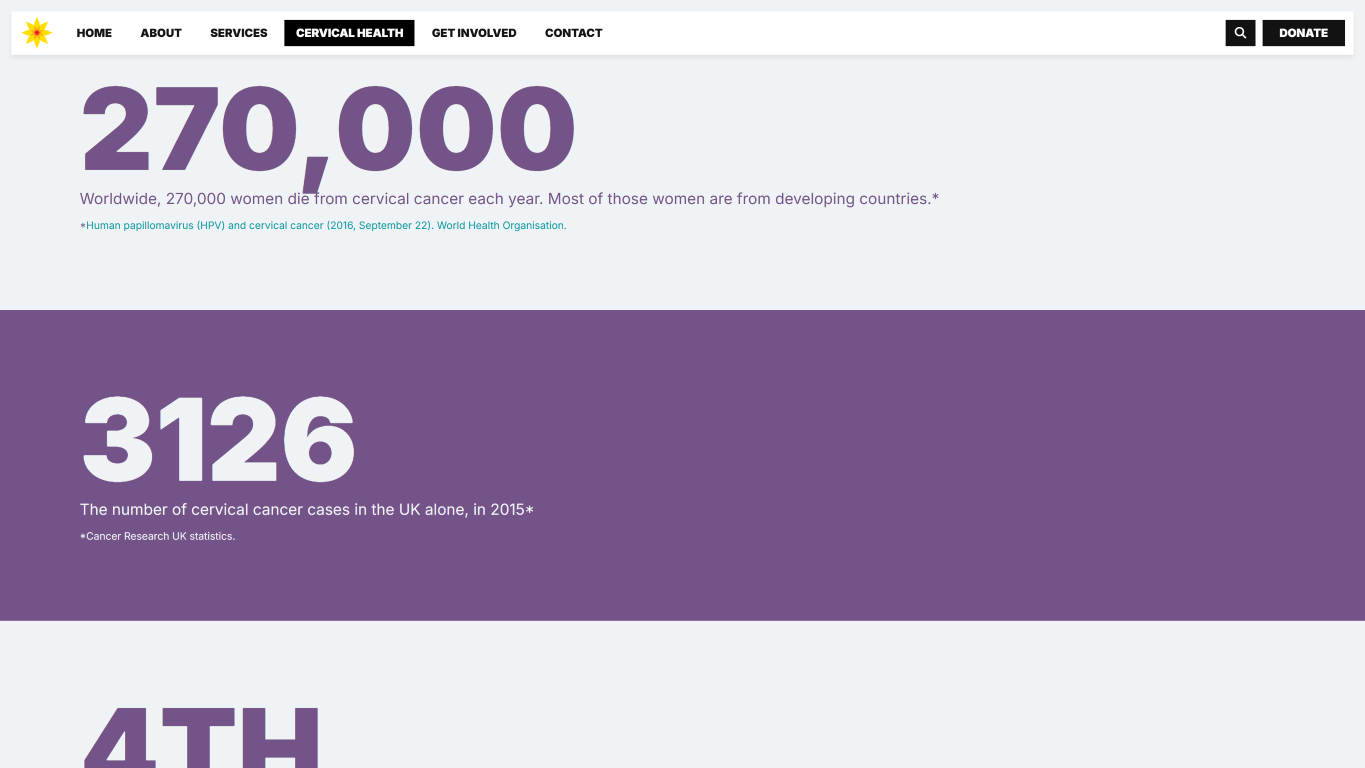Viewport: 1365px width, 768px height.
Task: Click the asterisk before 'Cancer Research UK'
Action: coord(83,537)
